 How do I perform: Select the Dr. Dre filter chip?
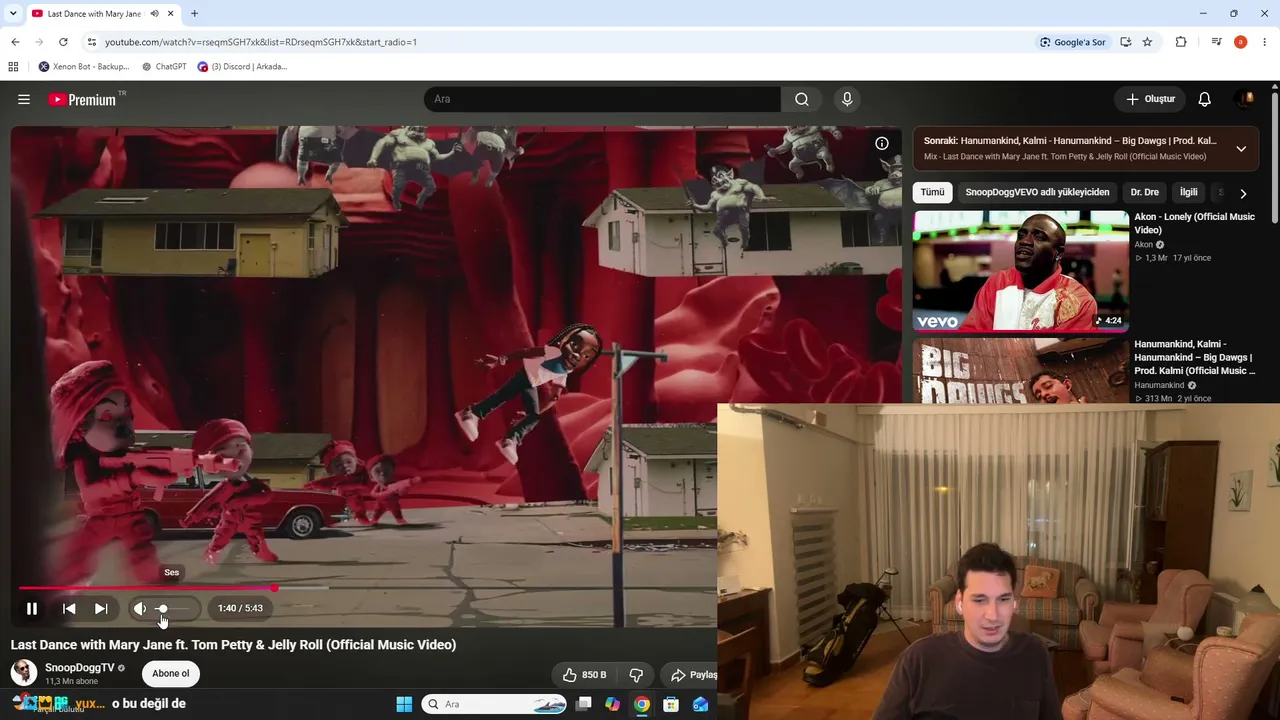1145,192
